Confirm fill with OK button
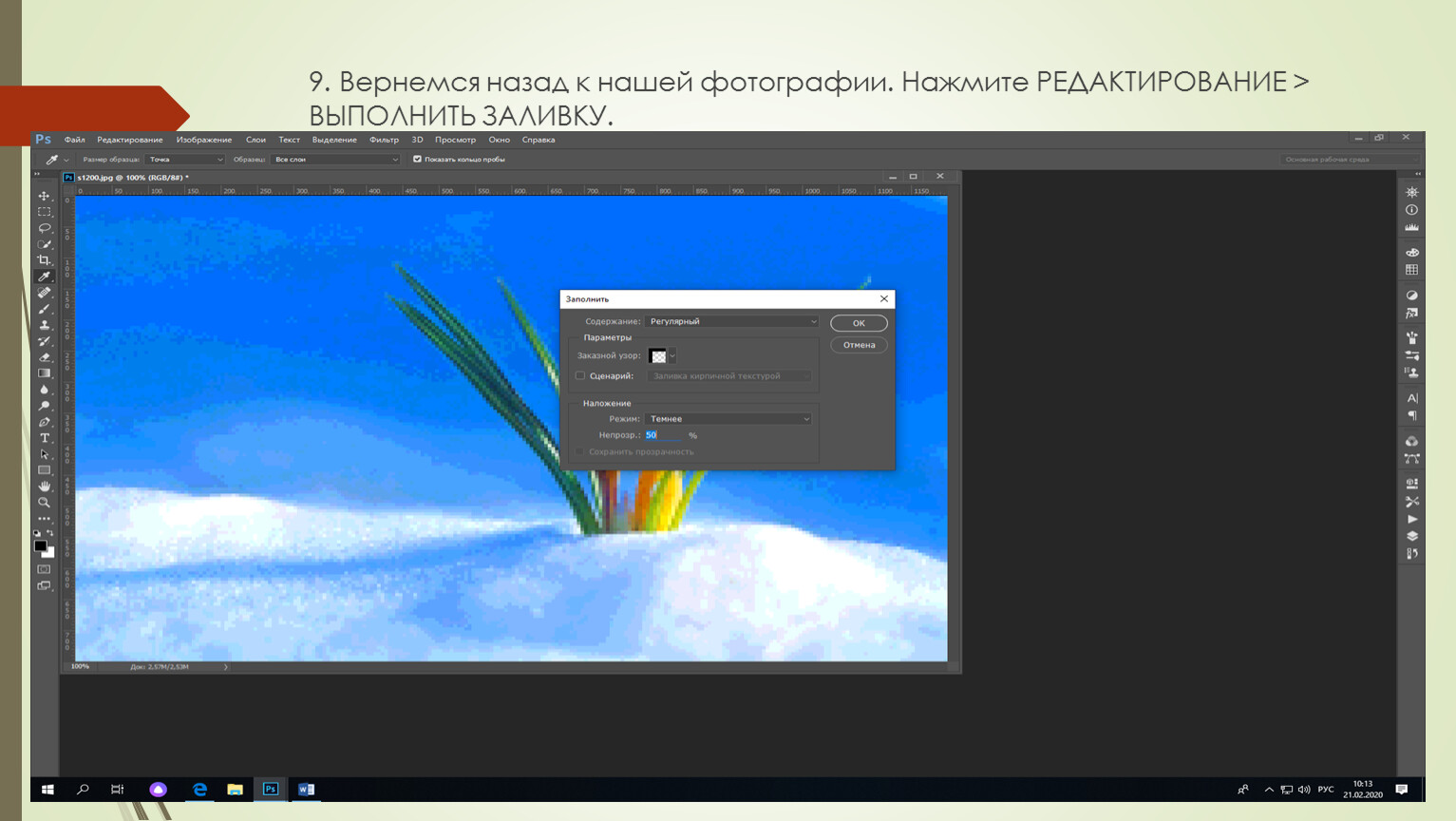Viewport: 1456px width, 821px height. pos(859,323)
